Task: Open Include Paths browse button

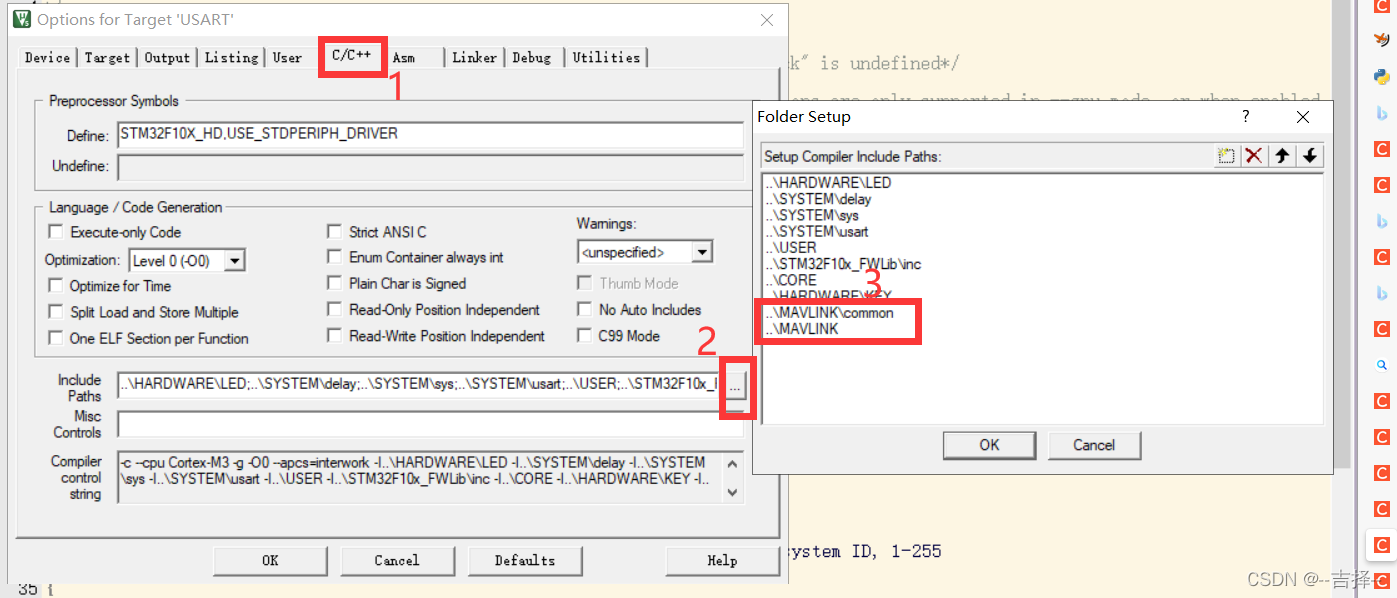Action: [736, 385]
